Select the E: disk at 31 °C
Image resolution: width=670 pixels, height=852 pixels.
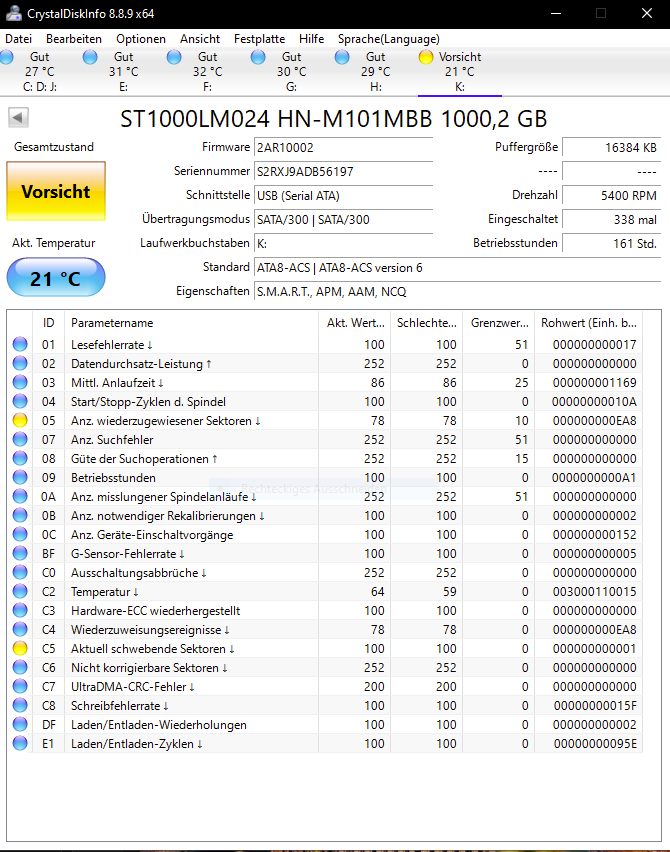pos(123,72)
